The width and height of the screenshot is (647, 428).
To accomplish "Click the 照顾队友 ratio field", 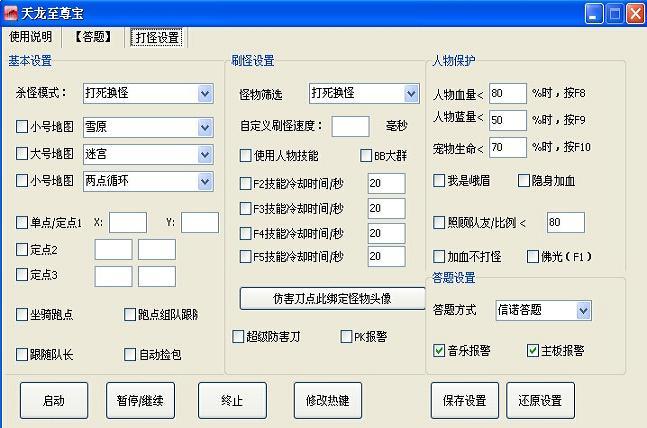I will [566, 222].
